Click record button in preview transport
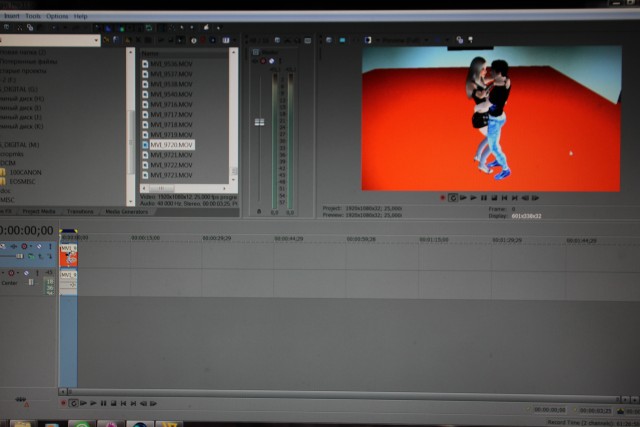The width and height of the screenshot is (640, 427). tap(442, 198)
